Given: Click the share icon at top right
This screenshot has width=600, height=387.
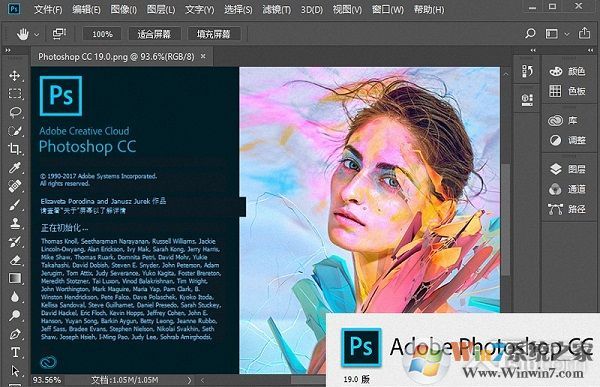Looking at the screenshot, I should (x=584, y=33).
